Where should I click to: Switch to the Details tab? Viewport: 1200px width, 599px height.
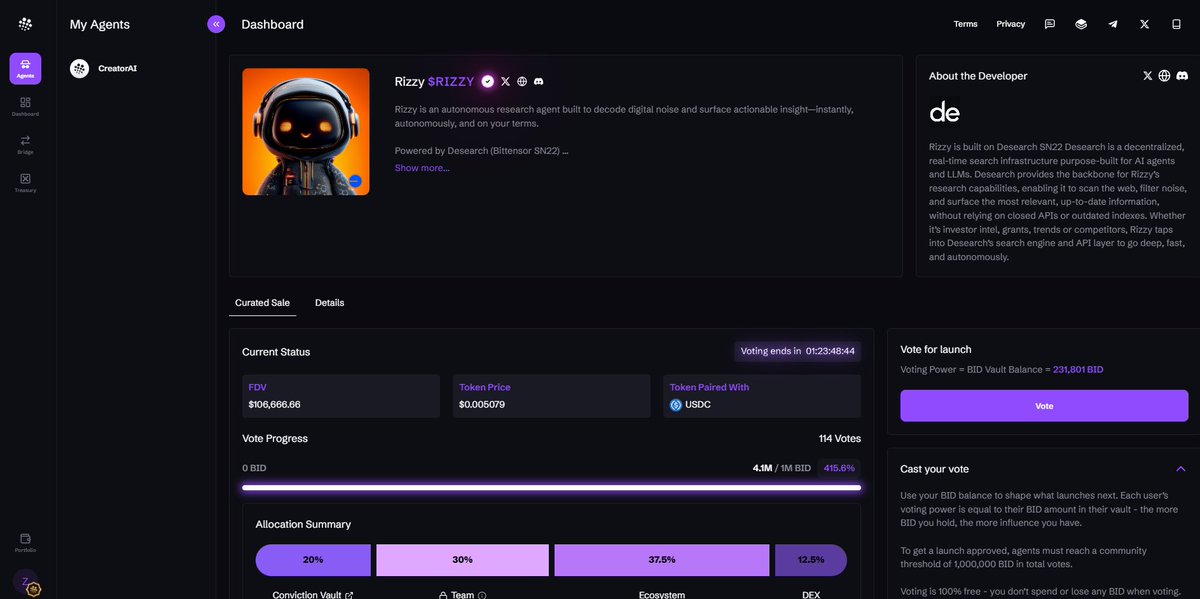click(x=329, y=302)
